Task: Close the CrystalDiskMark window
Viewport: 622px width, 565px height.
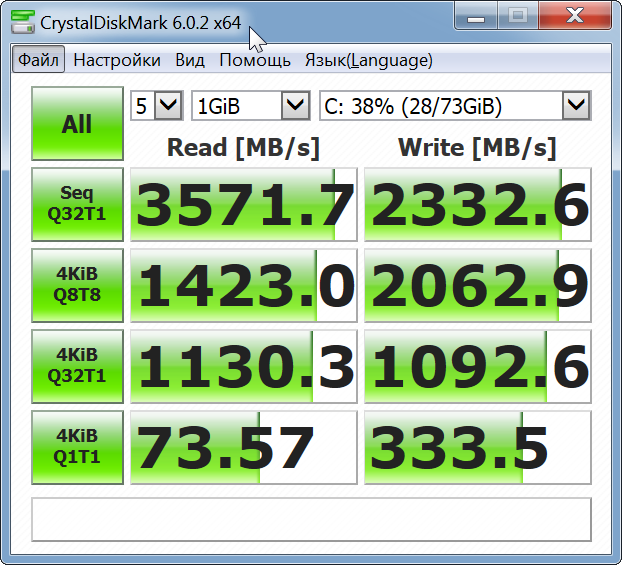Action: click(574, 17)
